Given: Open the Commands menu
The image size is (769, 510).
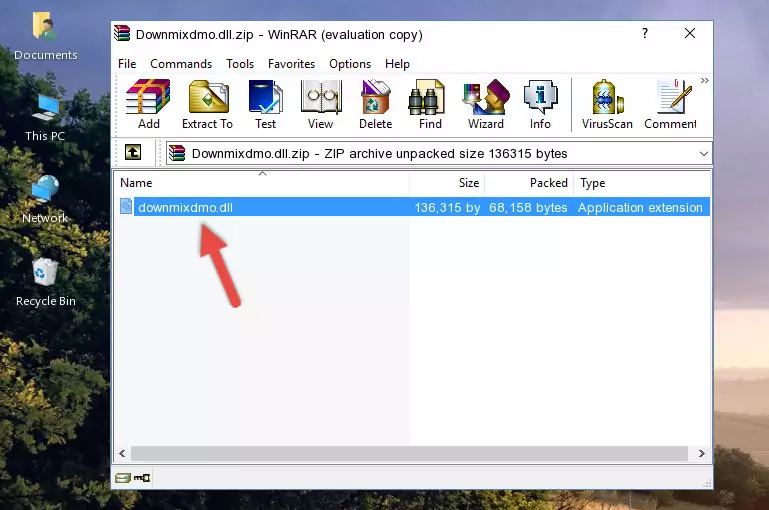Looking at the screenshot, I should 181,64.
